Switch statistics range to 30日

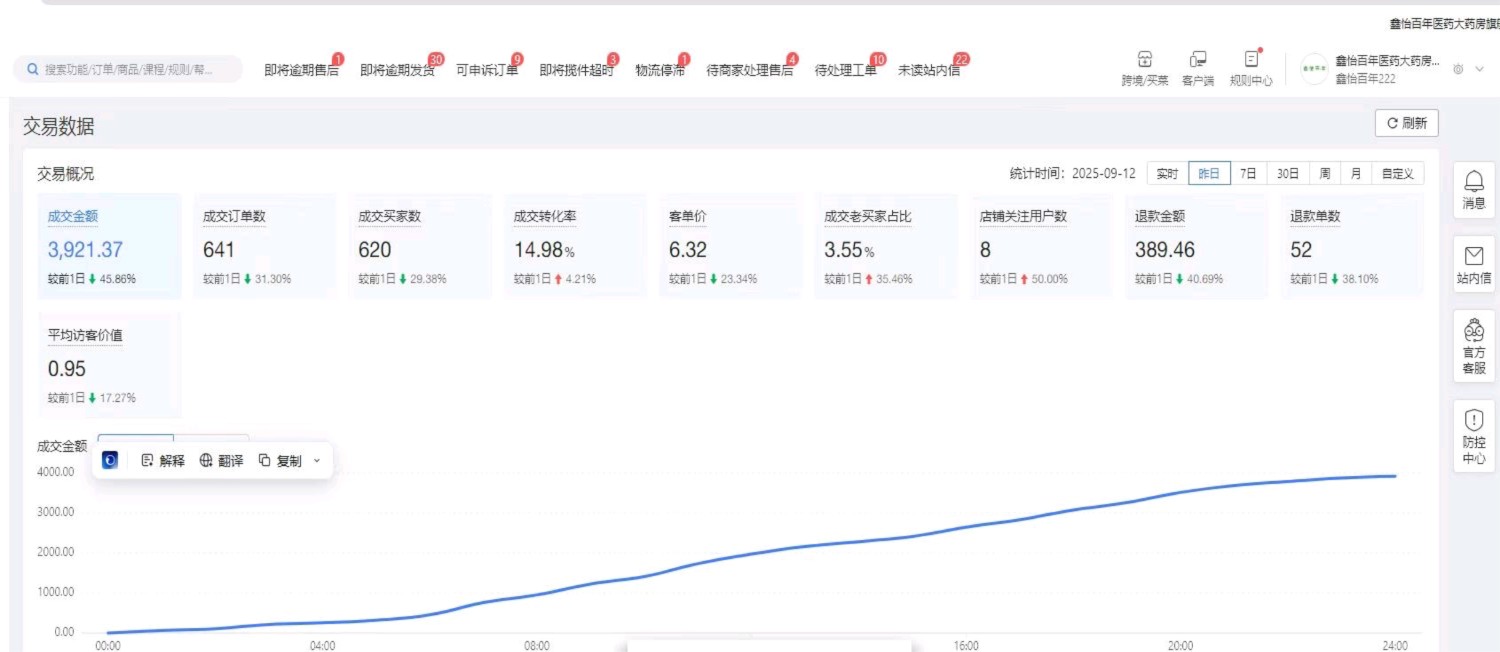tap(1287, 174)
